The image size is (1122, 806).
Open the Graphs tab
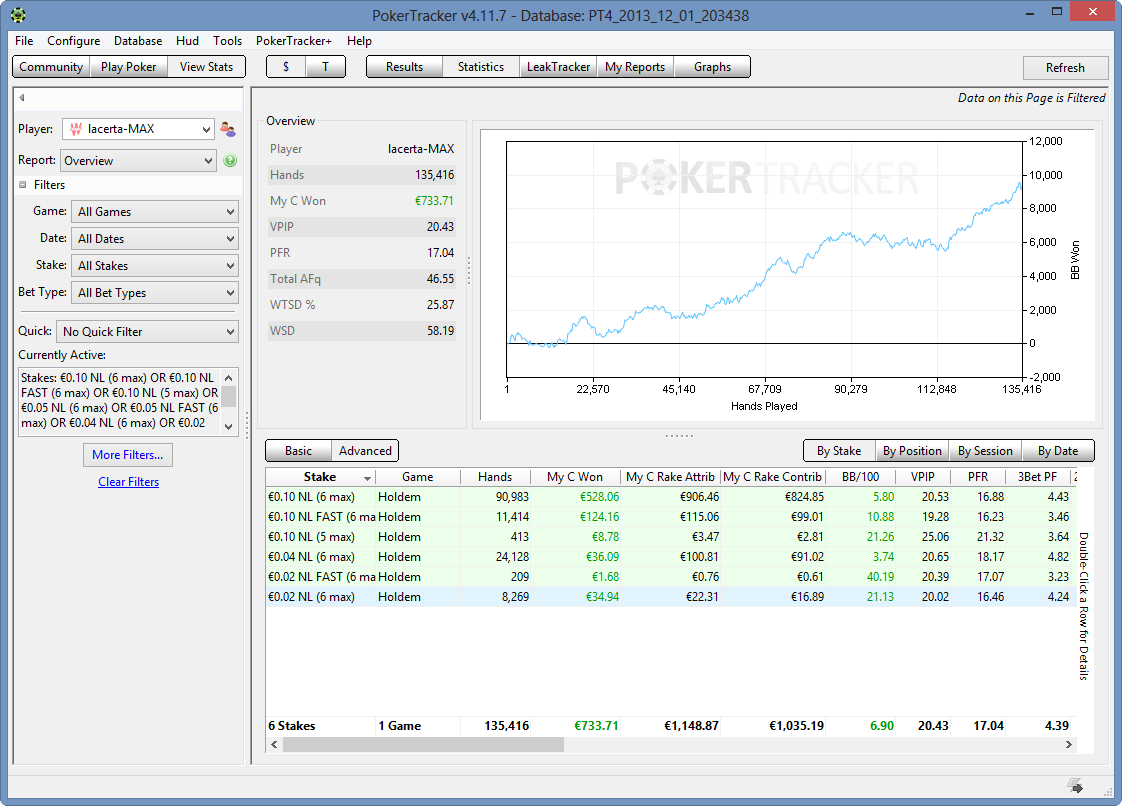(712, 67)
